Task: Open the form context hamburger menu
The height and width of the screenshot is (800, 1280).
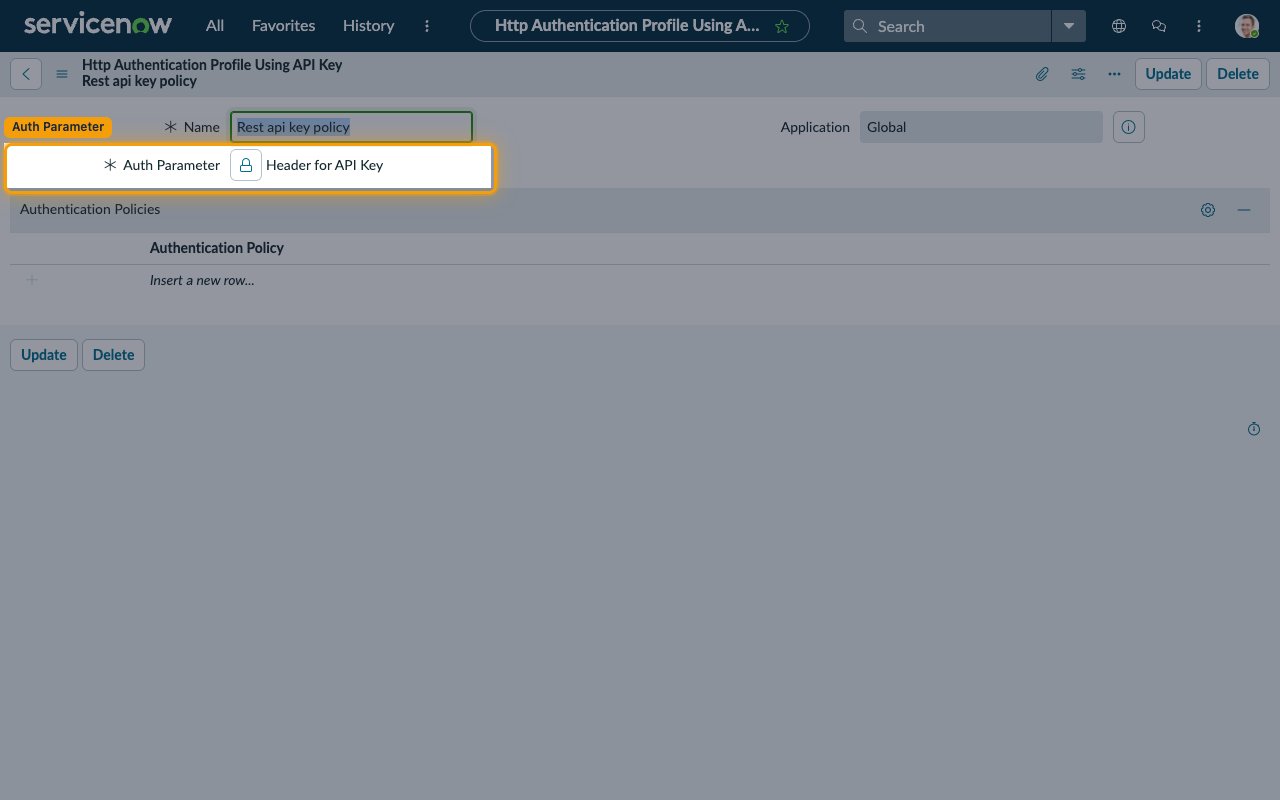Action: (62, 74)
